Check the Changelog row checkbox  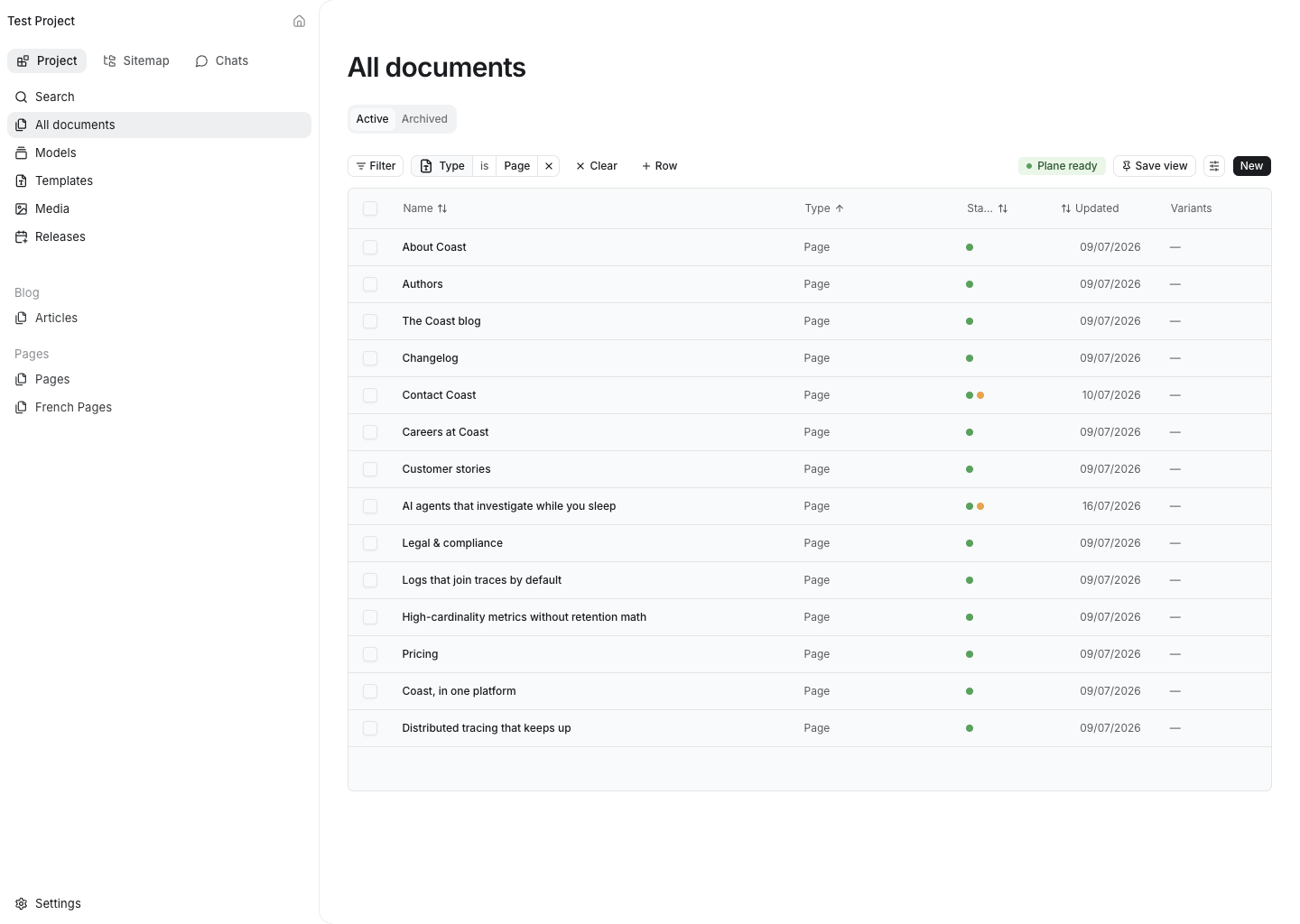370,358
